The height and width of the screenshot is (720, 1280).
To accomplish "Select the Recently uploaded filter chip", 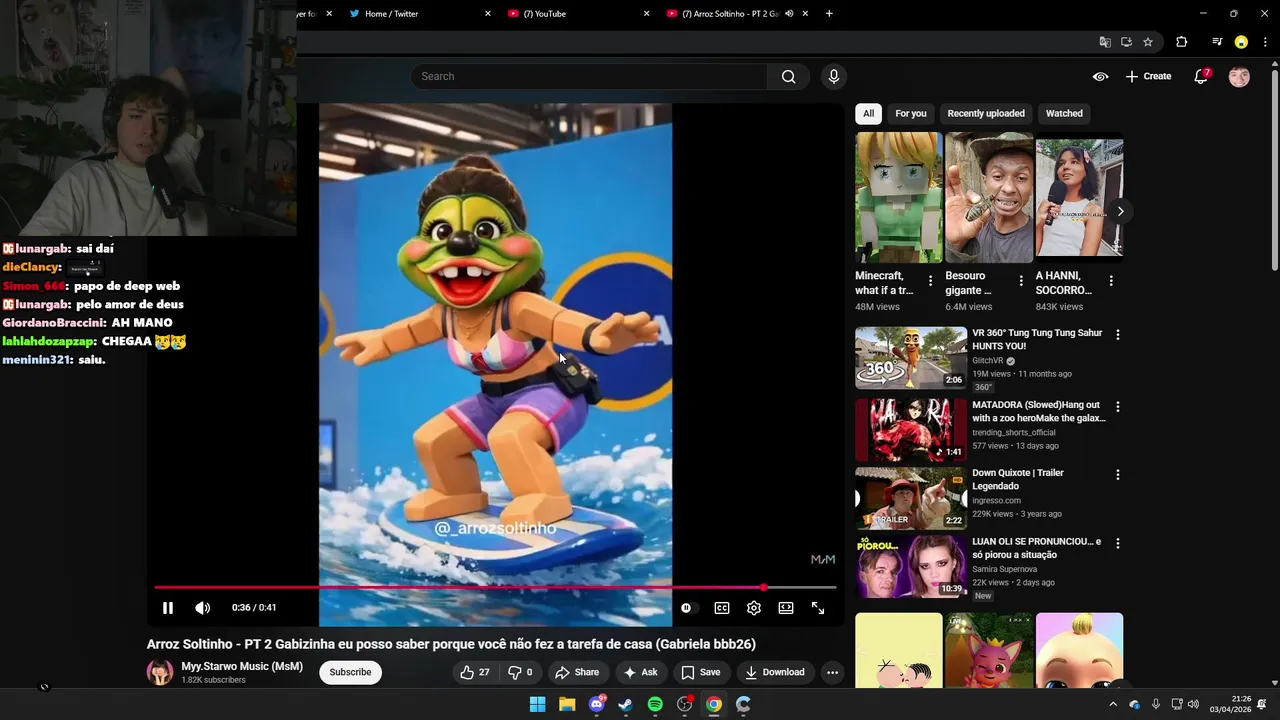I will click(x=986, y=113).
